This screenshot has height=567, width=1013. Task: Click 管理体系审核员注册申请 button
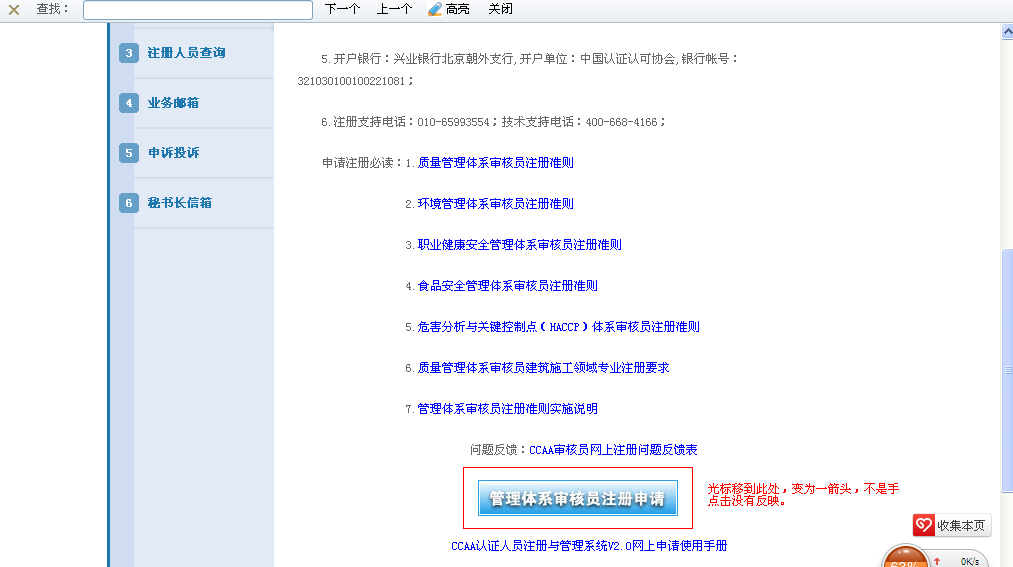point(578,498)
